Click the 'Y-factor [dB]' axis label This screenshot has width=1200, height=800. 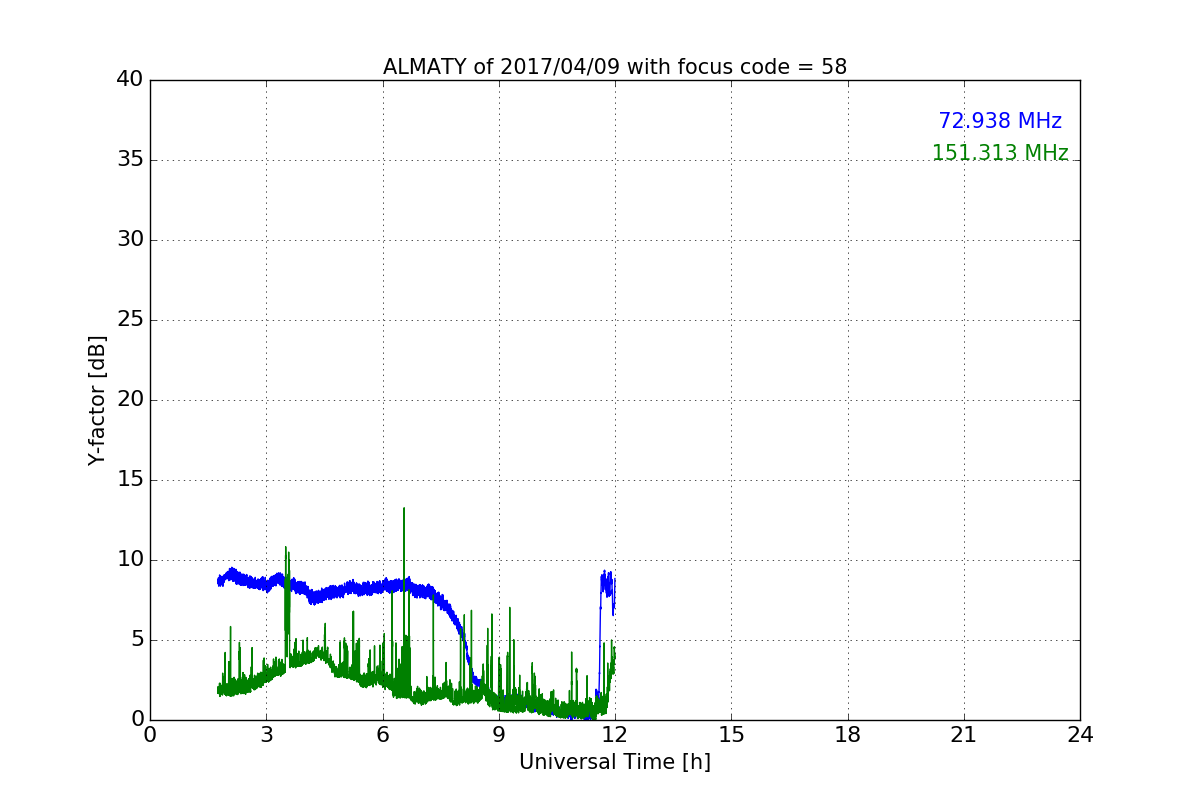point(97,400)
